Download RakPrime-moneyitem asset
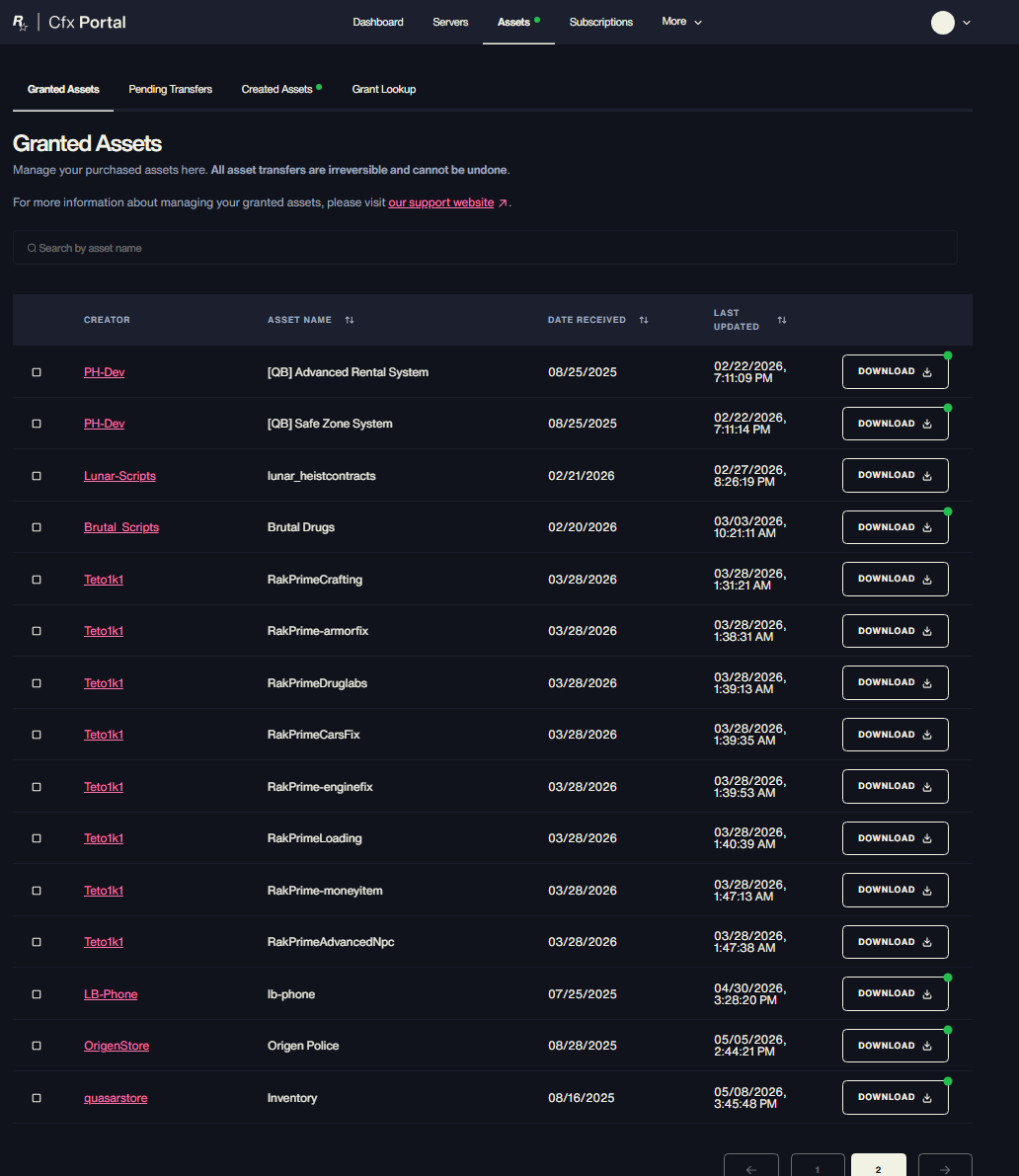Screen dimensions: 1019x1176 (x=896, y=891)
